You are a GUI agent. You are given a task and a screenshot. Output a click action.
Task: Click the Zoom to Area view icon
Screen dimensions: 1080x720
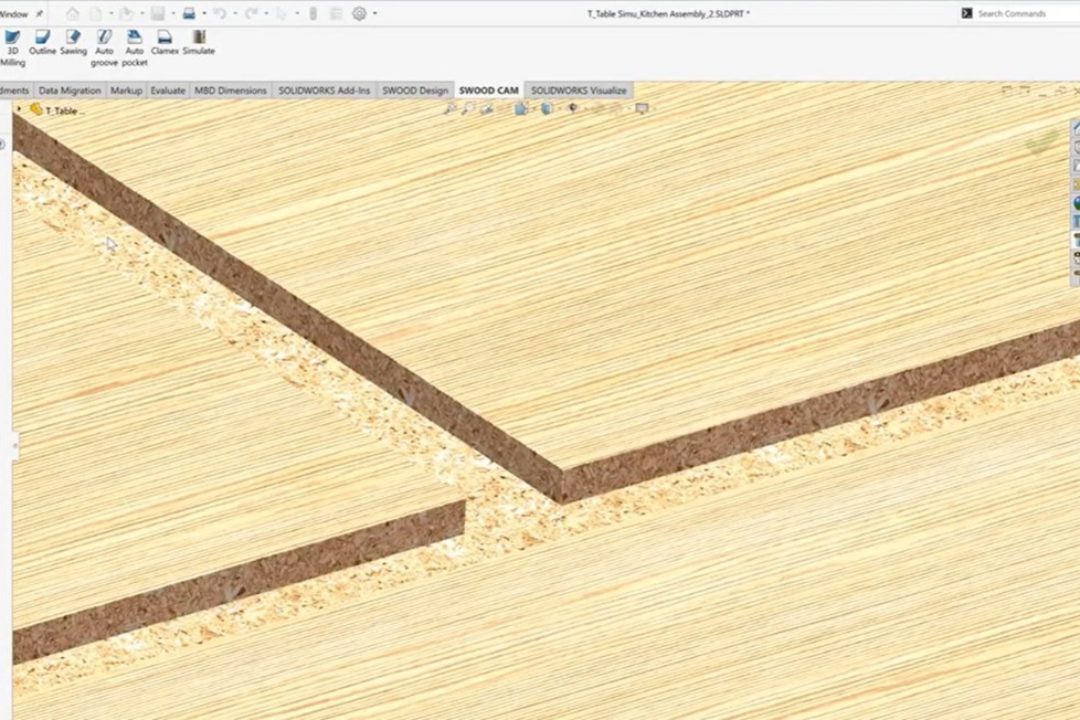point(468,108)
